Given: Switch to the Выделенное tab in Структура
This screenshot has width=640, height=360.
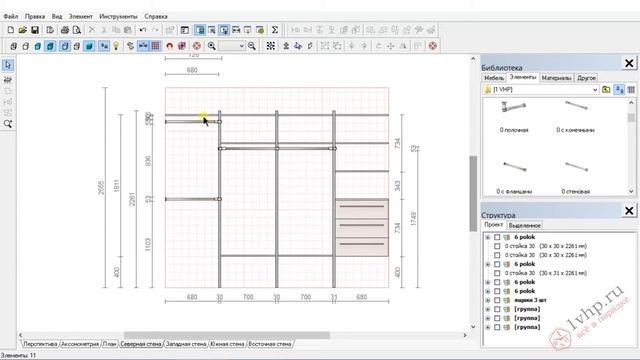Looking at the screenshot, I should pyautogui.click(x=524, y=225).
